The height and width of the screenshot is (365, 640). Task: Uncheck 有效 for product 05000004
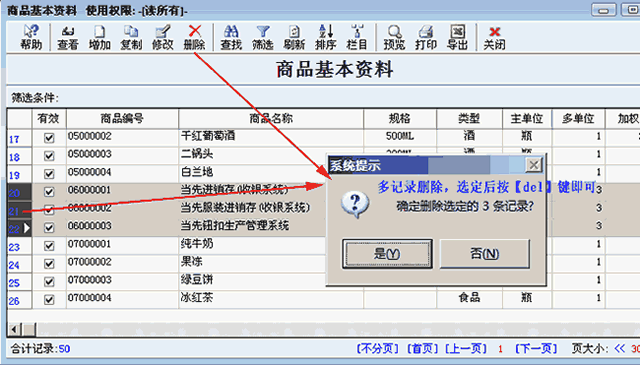(49, 174)
